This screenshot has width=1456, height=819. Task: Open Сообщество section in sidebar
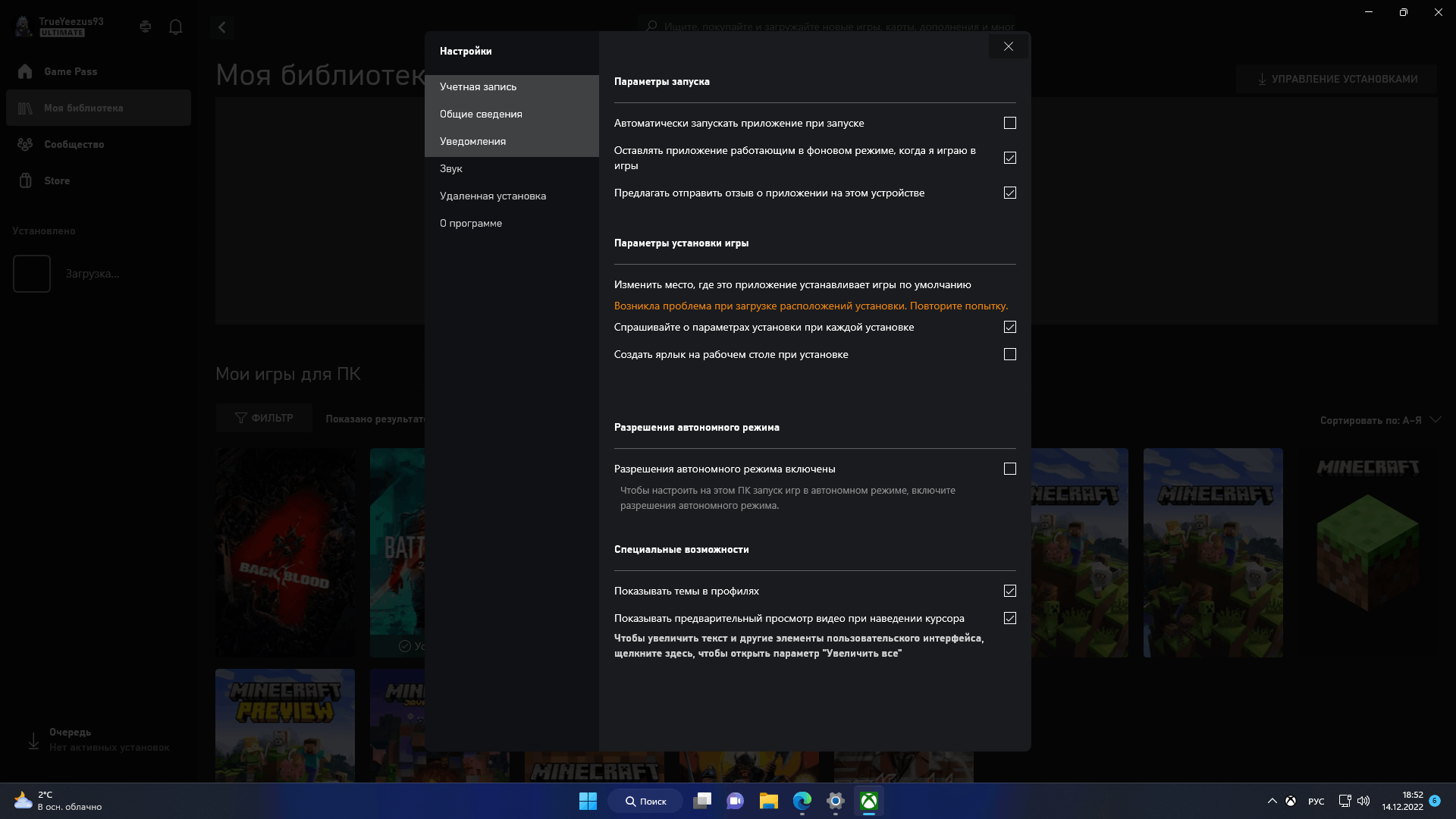point(99,144)
